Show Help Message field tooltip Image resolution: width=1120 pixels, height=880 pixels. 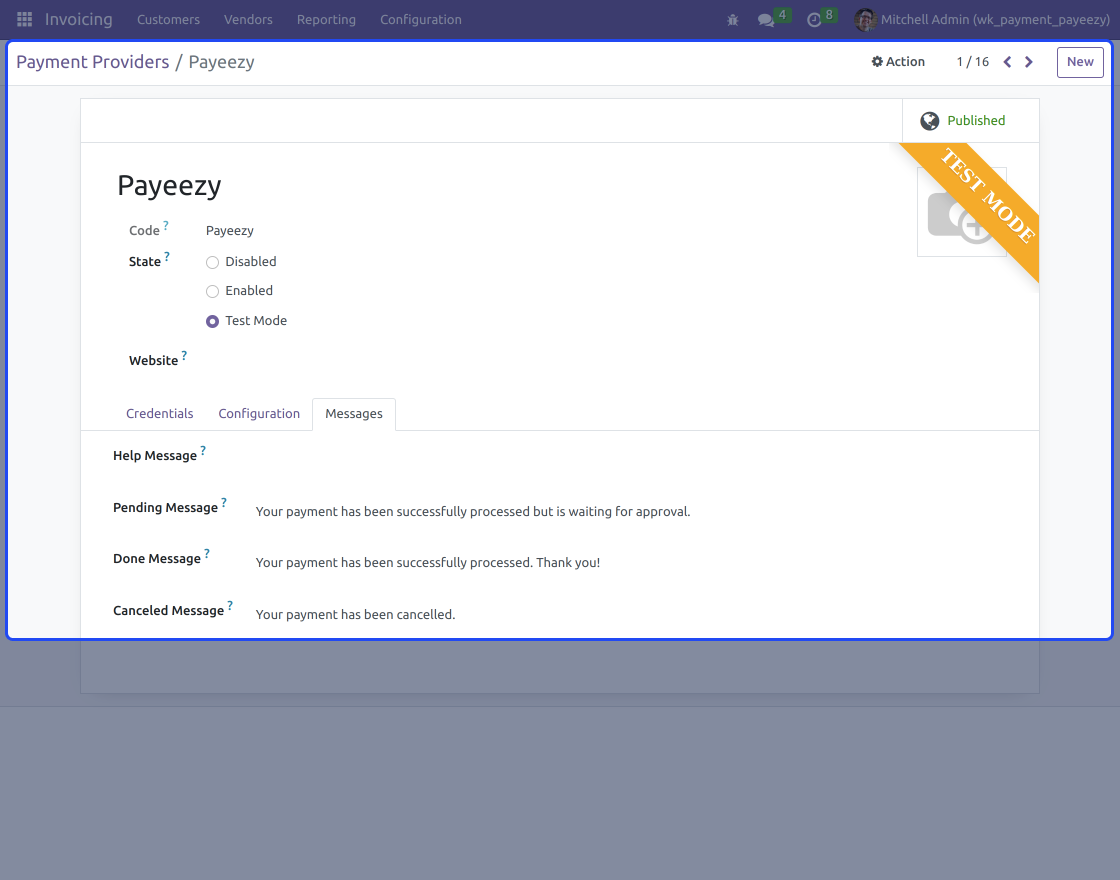point(203,450)
